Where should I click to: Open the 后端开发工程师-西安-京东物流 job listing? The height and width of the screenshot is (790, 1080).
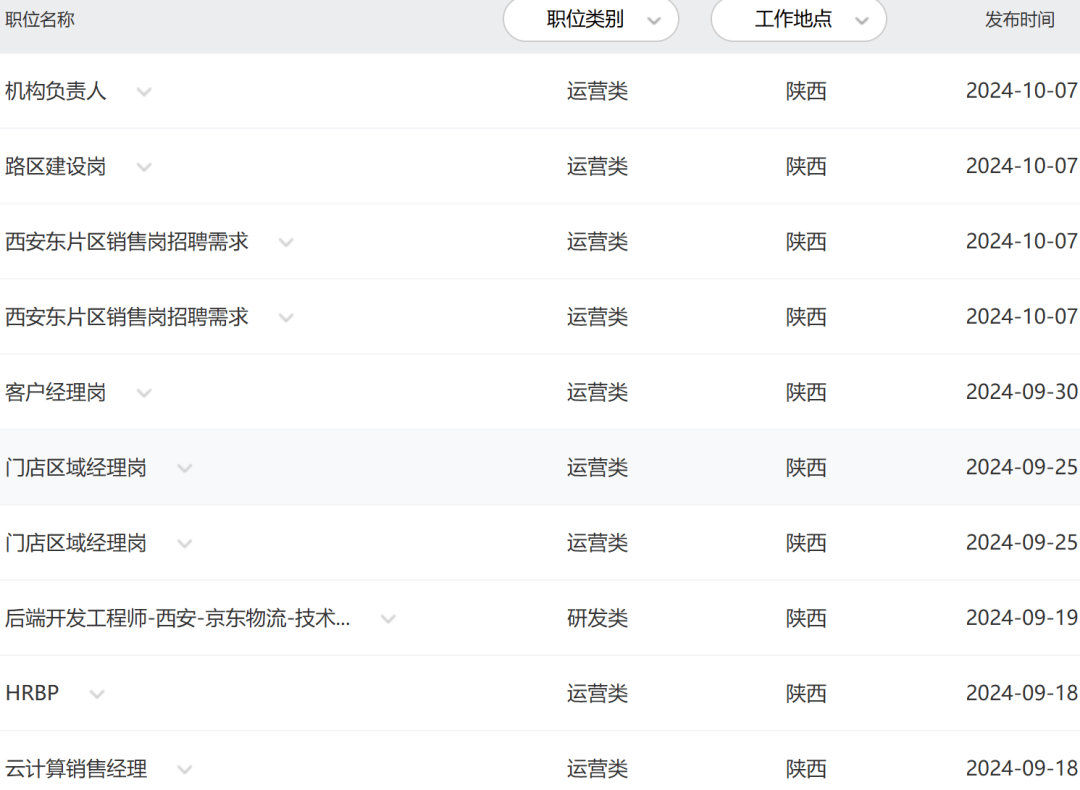[x=178, y=619]
